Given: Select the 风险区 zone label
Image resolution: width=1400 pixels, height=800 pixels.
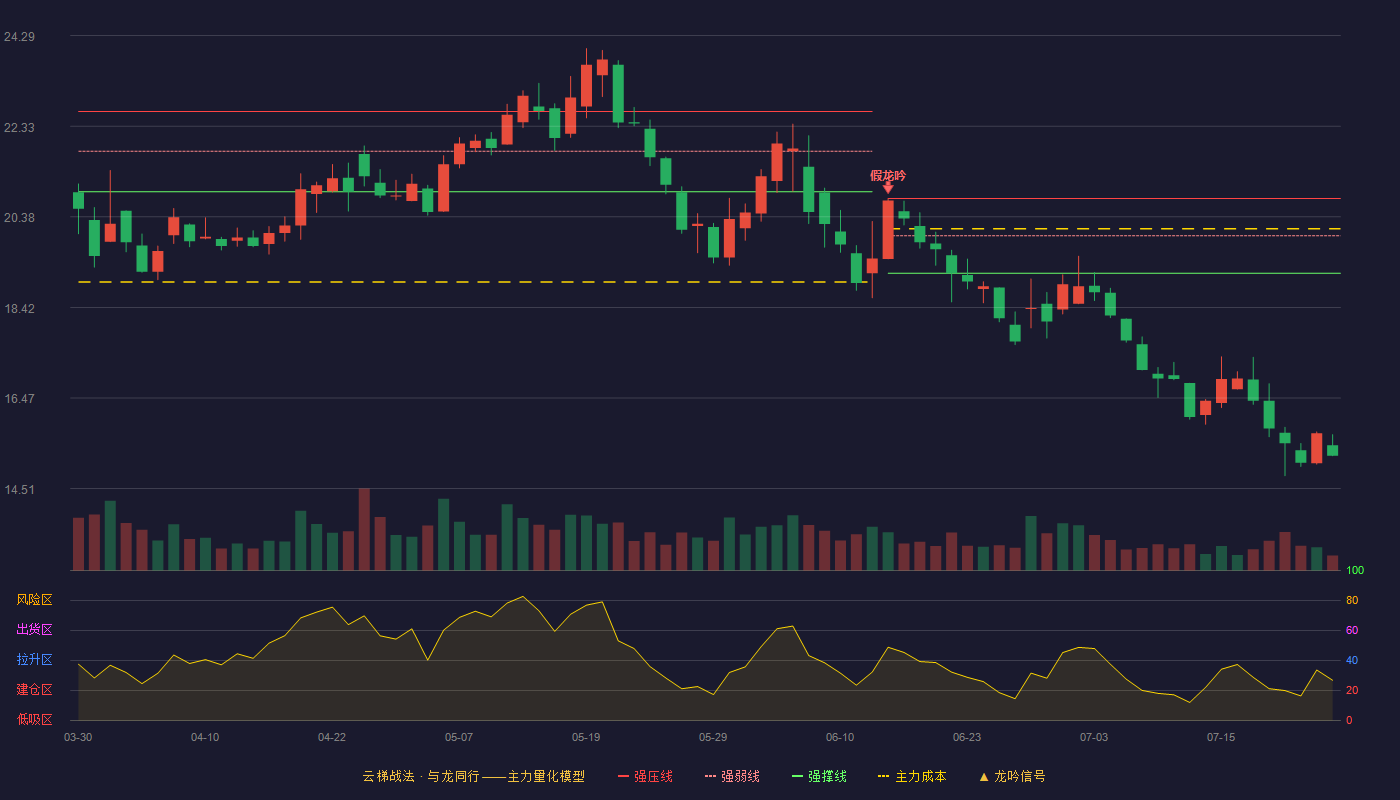Looking at the screenshot, I should coord(34,600).
